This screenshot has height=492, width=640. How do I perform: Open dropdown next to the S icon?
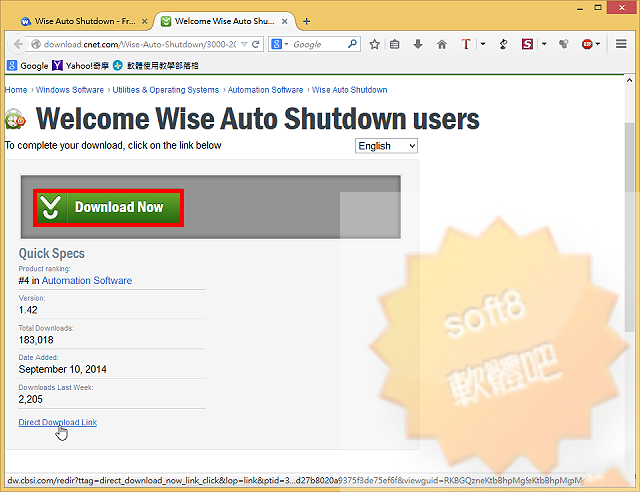(544, 44)
